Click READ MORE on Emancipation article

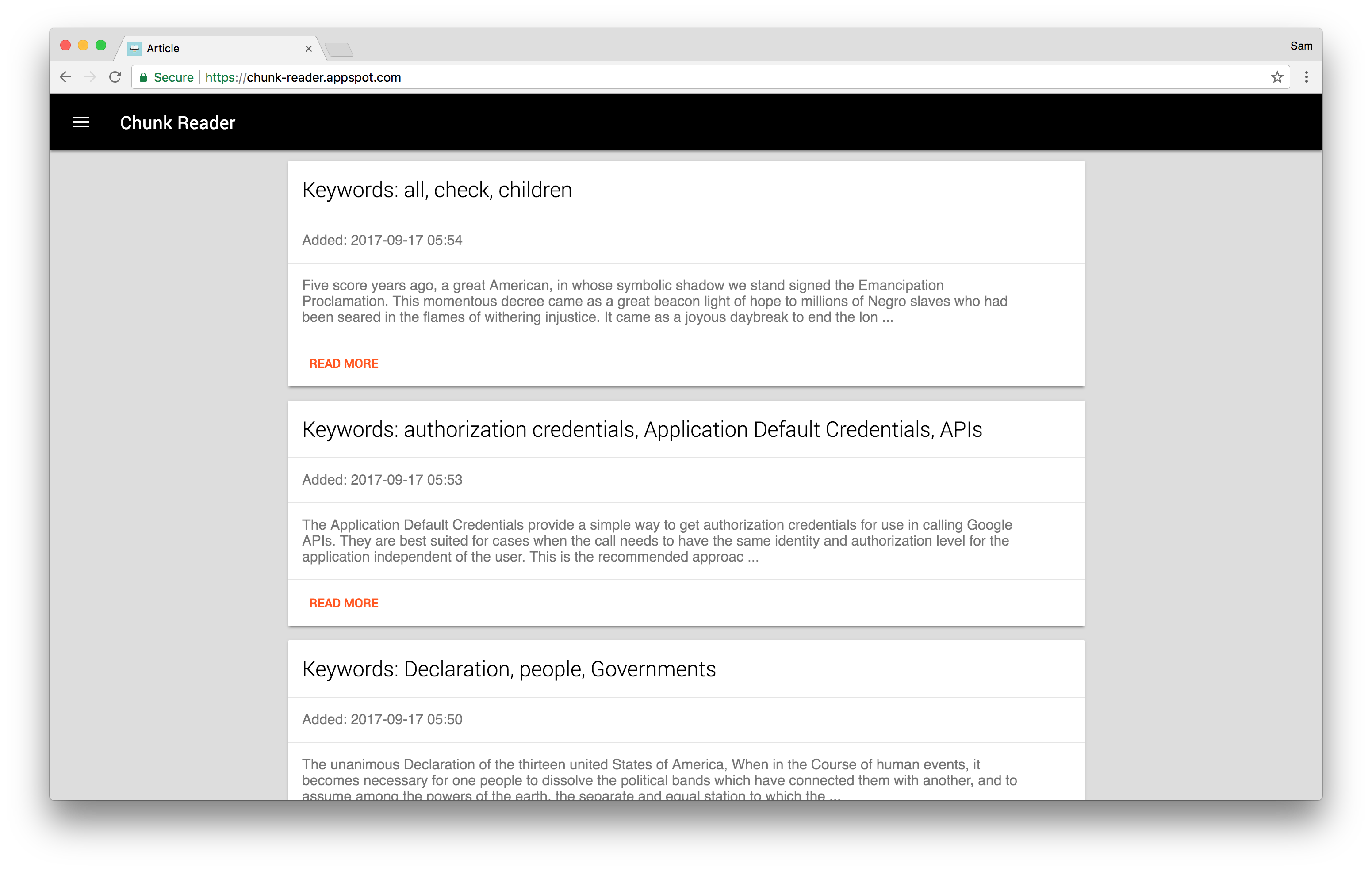coord(344,363)
